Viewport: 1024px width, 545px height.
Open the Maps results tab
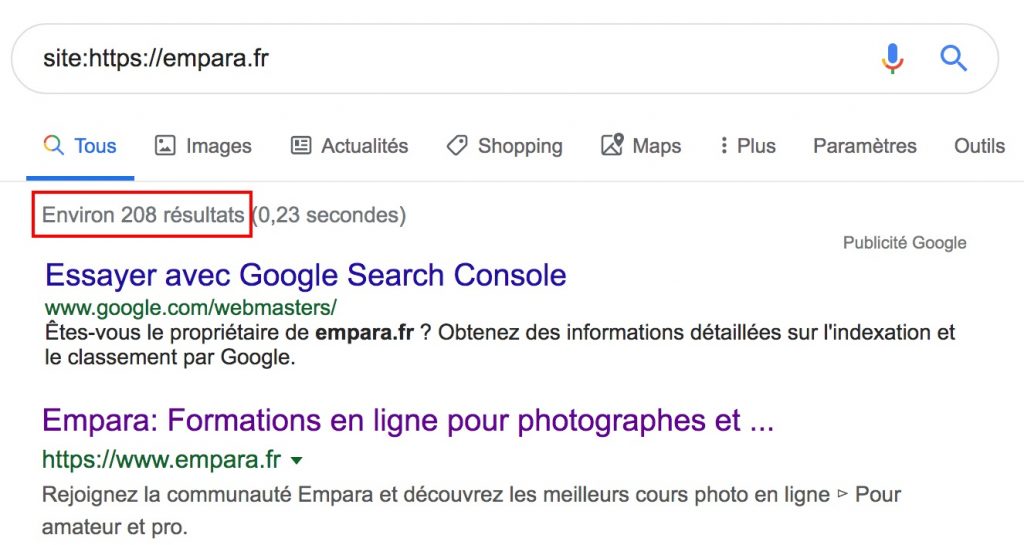pyautogui.click(x=656, y=146)
